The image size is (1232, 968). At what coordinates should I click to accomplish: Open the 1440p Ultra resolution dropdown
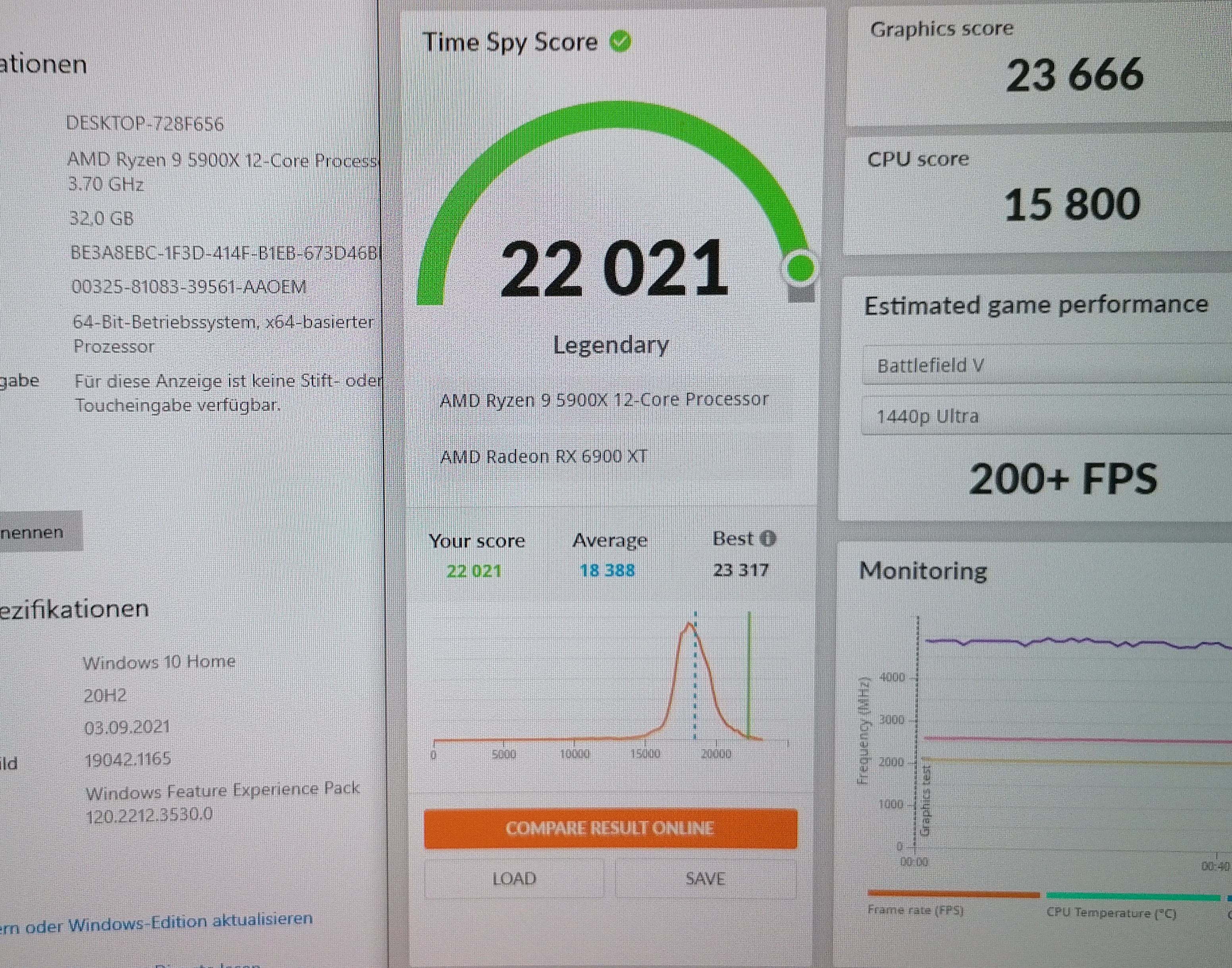pyautogui.click(x=1047, y=416)
